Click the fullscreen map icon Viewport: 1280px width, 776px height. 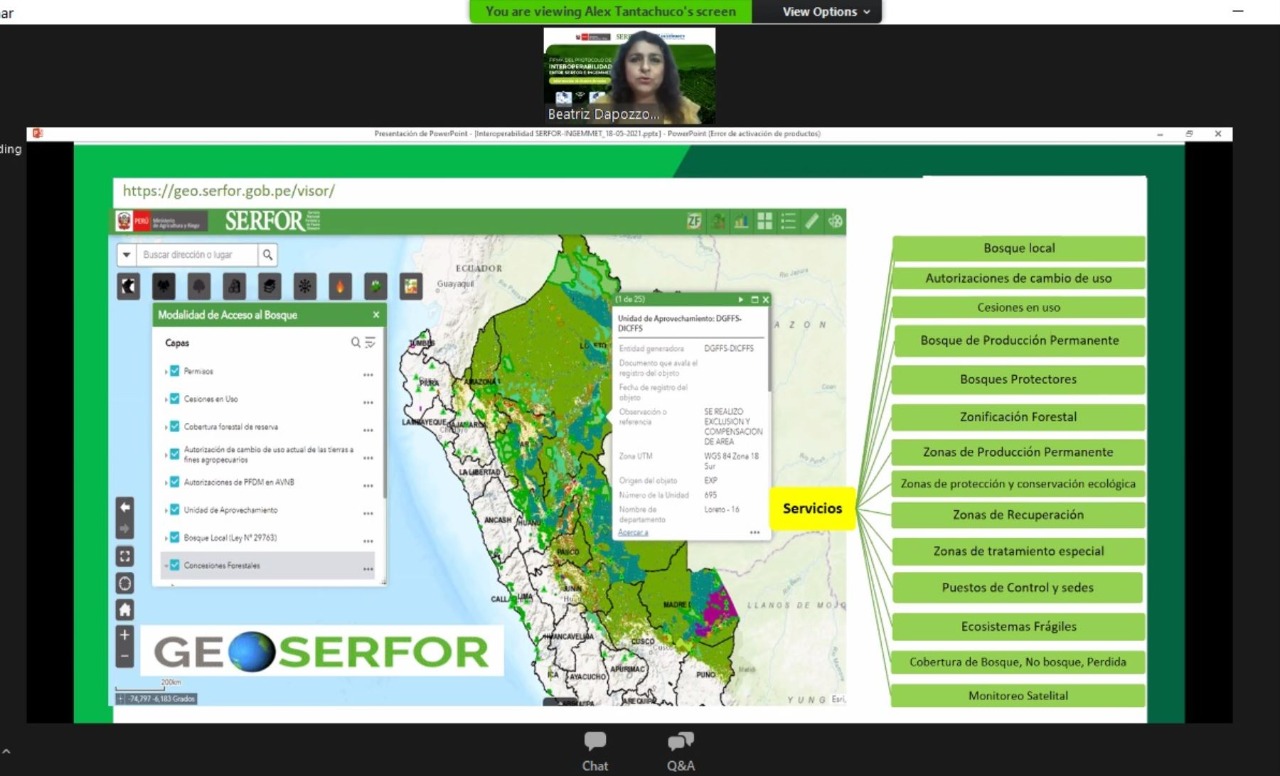(125, 557)
